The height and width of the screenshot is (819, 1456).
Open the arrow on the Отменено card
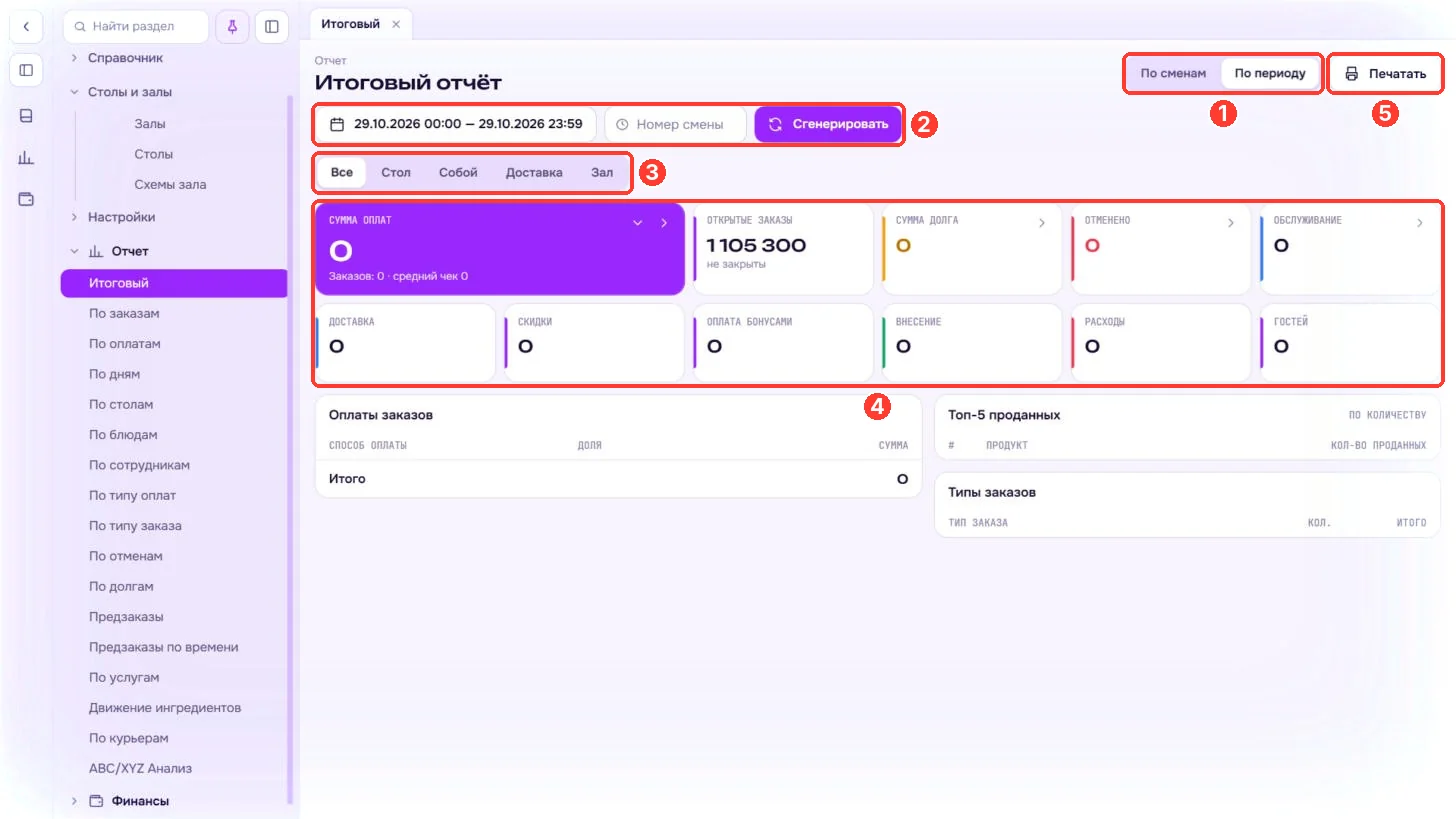coord(1231,223)
